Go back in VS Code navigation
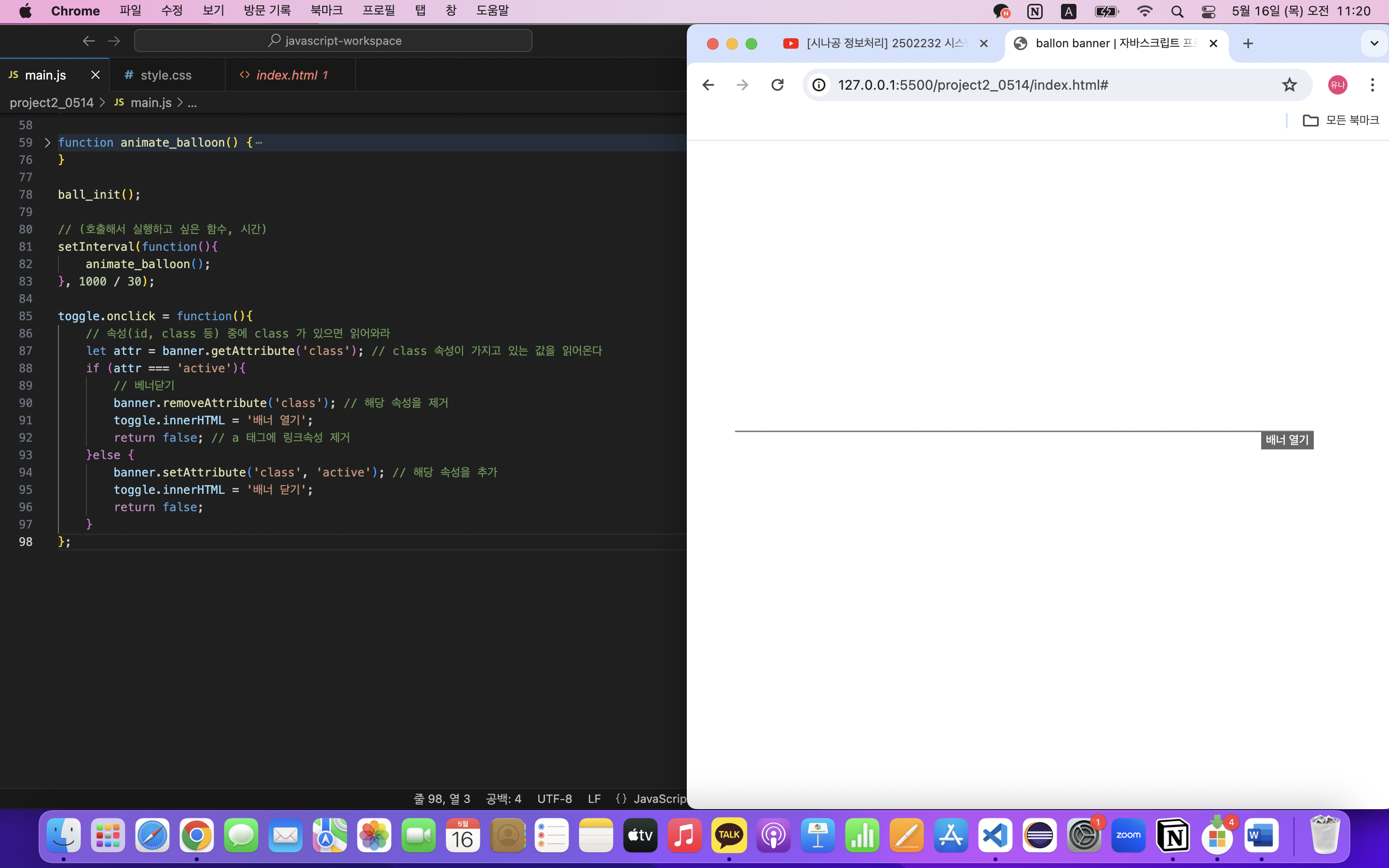 [88, 41]
